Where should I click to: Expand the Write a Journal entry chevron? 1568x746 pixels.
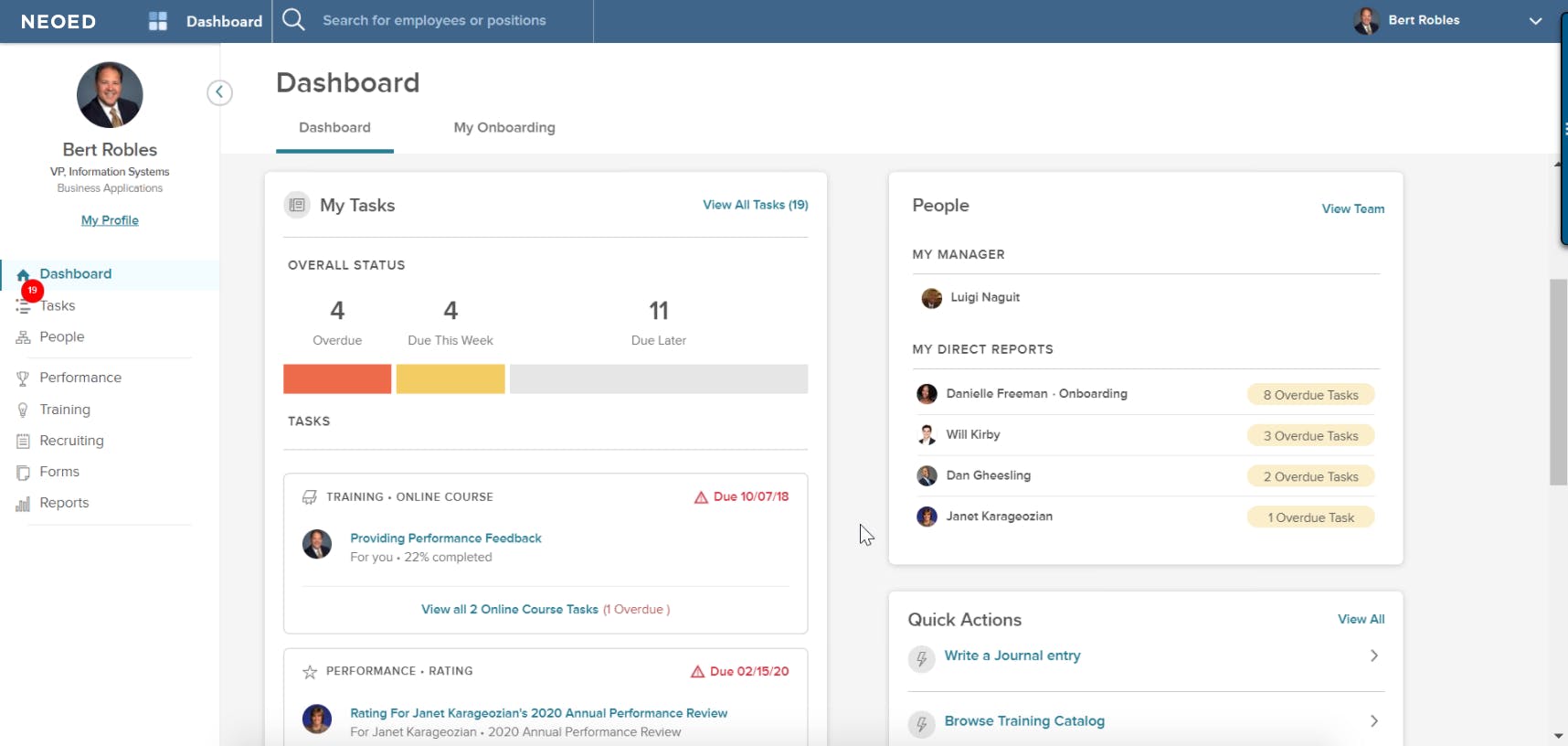click(x=1373, y=655)
